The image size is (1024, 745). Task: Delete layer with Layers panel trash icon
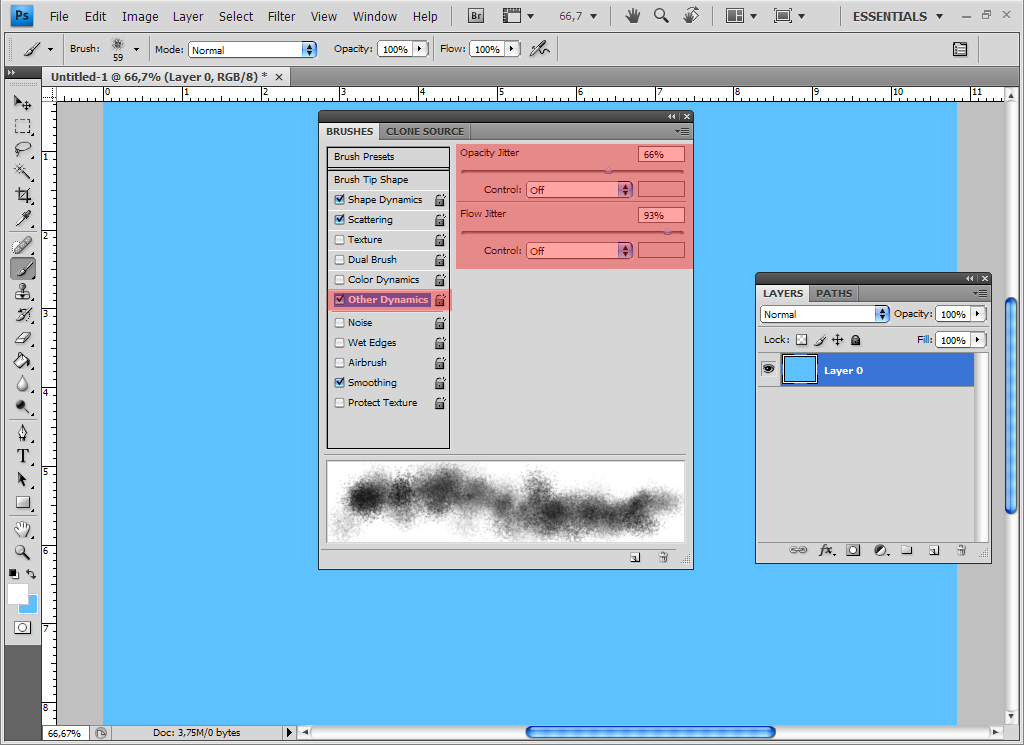click(x=961, y=550)
